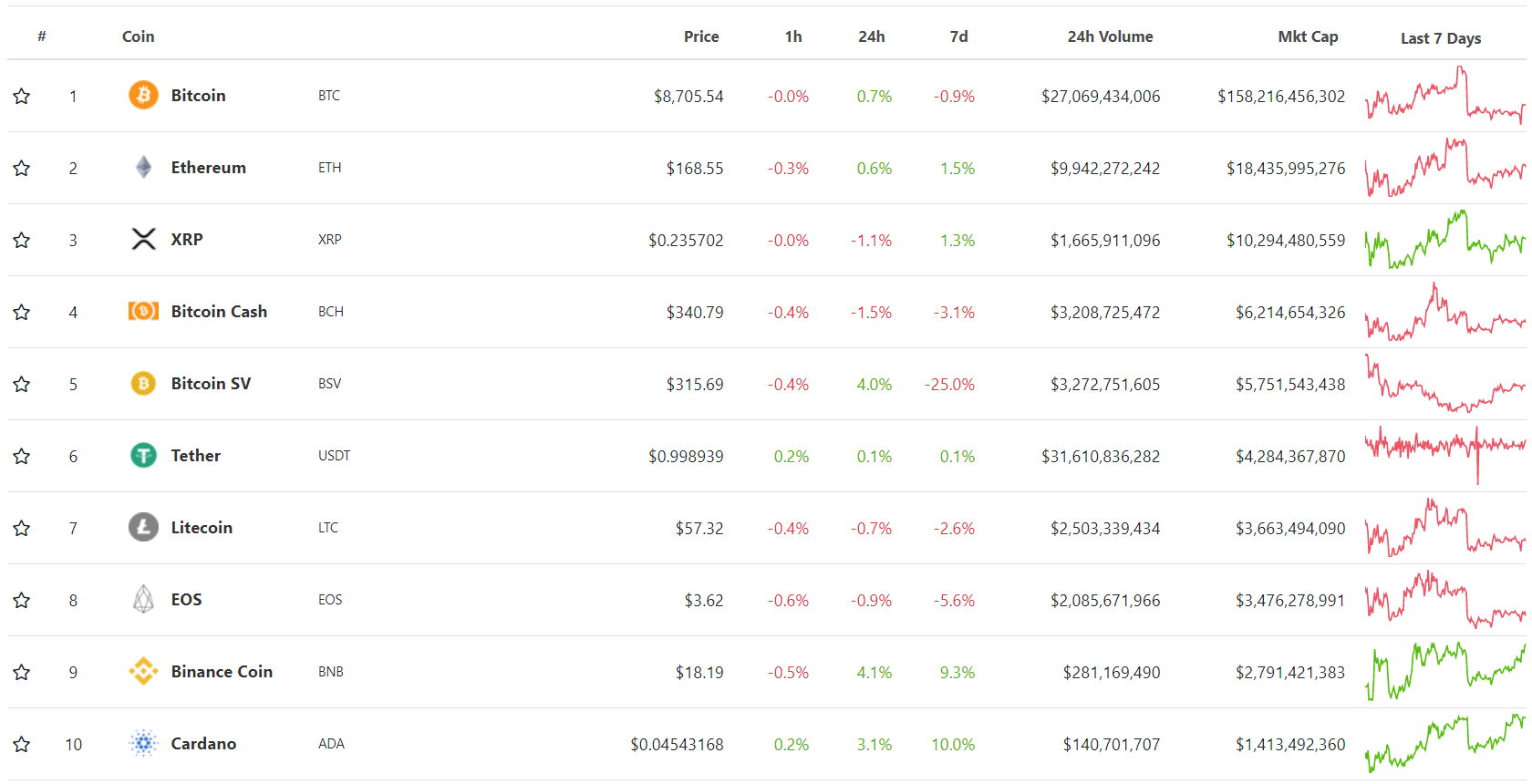The image size is (1532, 784).
Task: Open the Cardano name link
Action: click(203, 743)
